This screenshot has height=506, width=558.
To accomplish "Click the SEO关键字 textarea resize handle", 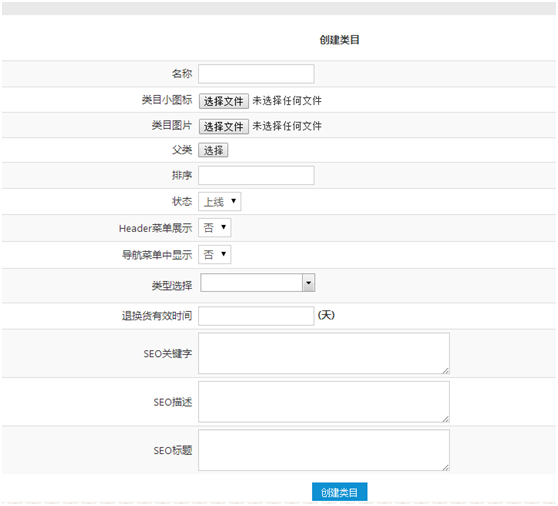I will pyautogui.click(x=446, y=370).
